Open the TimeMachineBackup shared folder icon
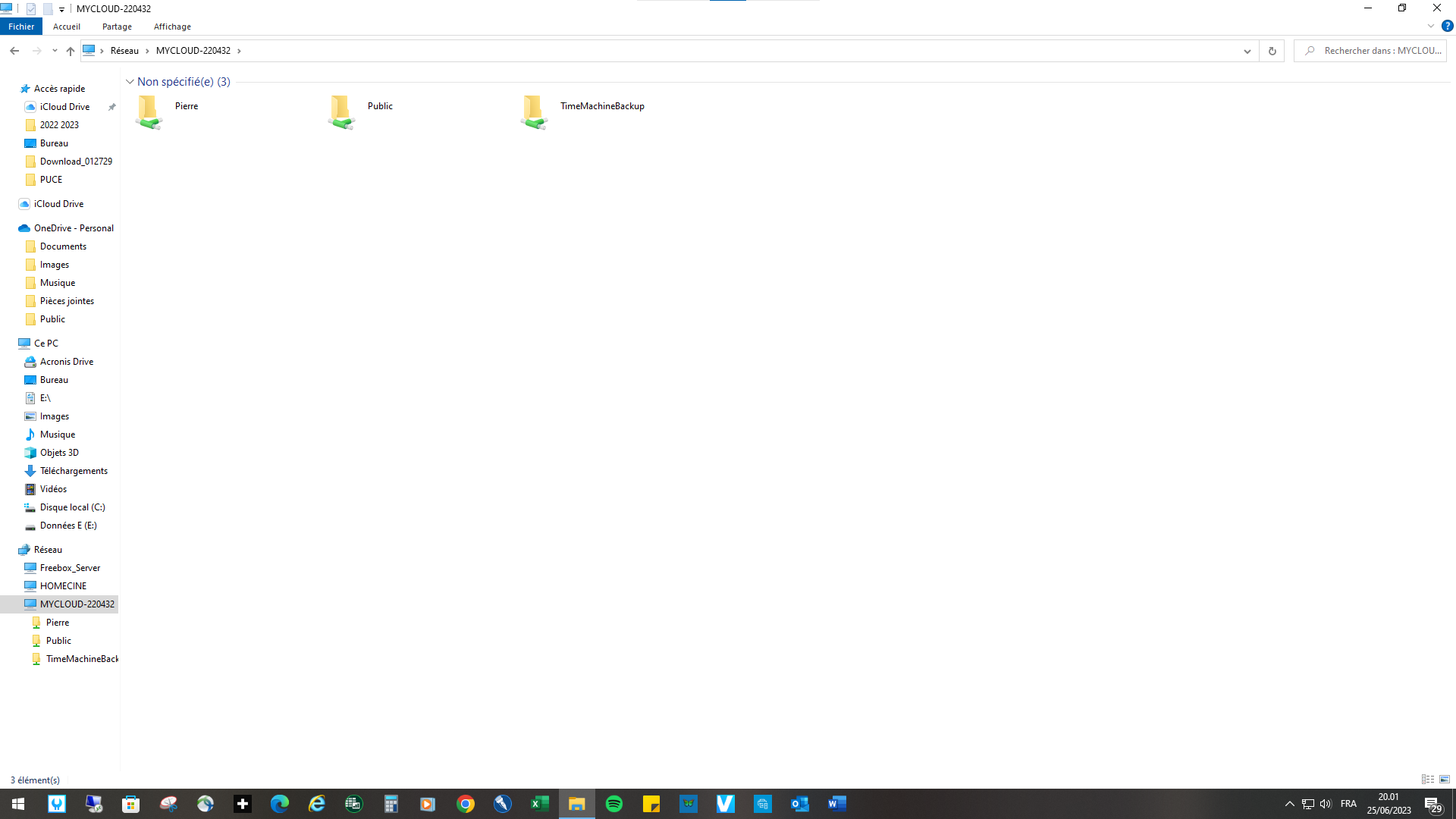Image resolution: width=1456 pixels, height=819 pixels. [x=534, y=111]
